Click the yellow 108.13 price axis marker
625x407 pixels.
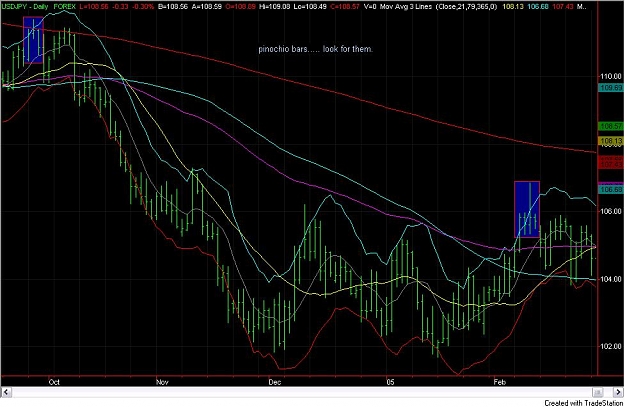pos(611,141)
